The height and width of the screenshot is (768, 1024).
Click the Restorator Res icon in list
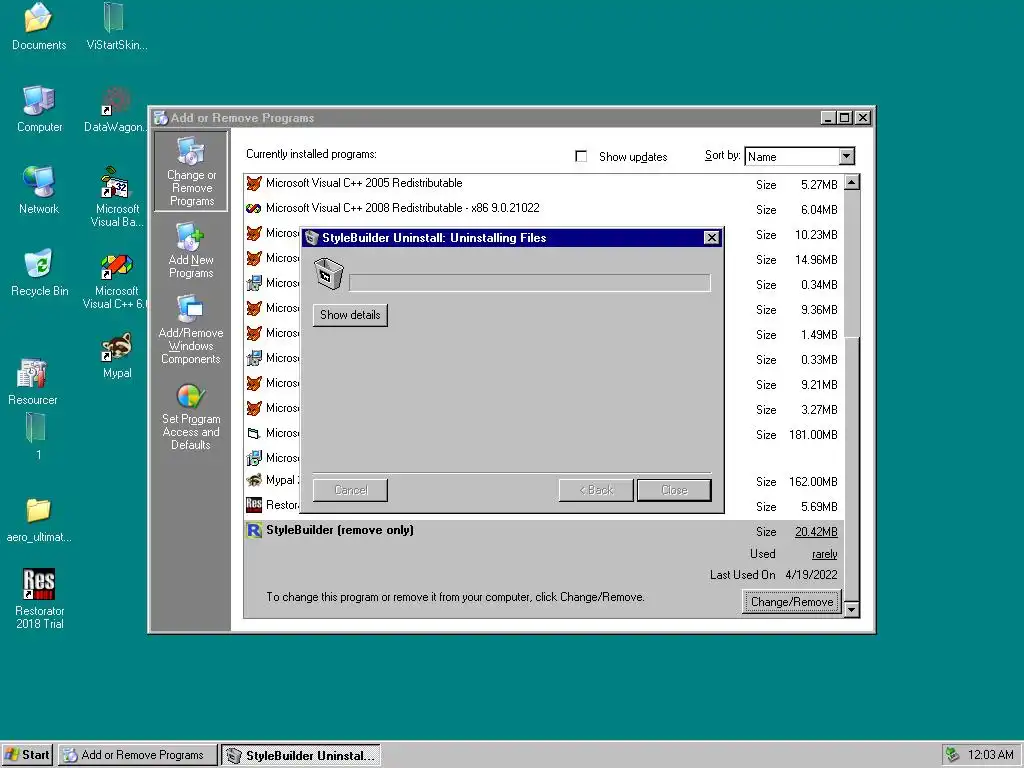pyautogui.click(x=254, y=505)
